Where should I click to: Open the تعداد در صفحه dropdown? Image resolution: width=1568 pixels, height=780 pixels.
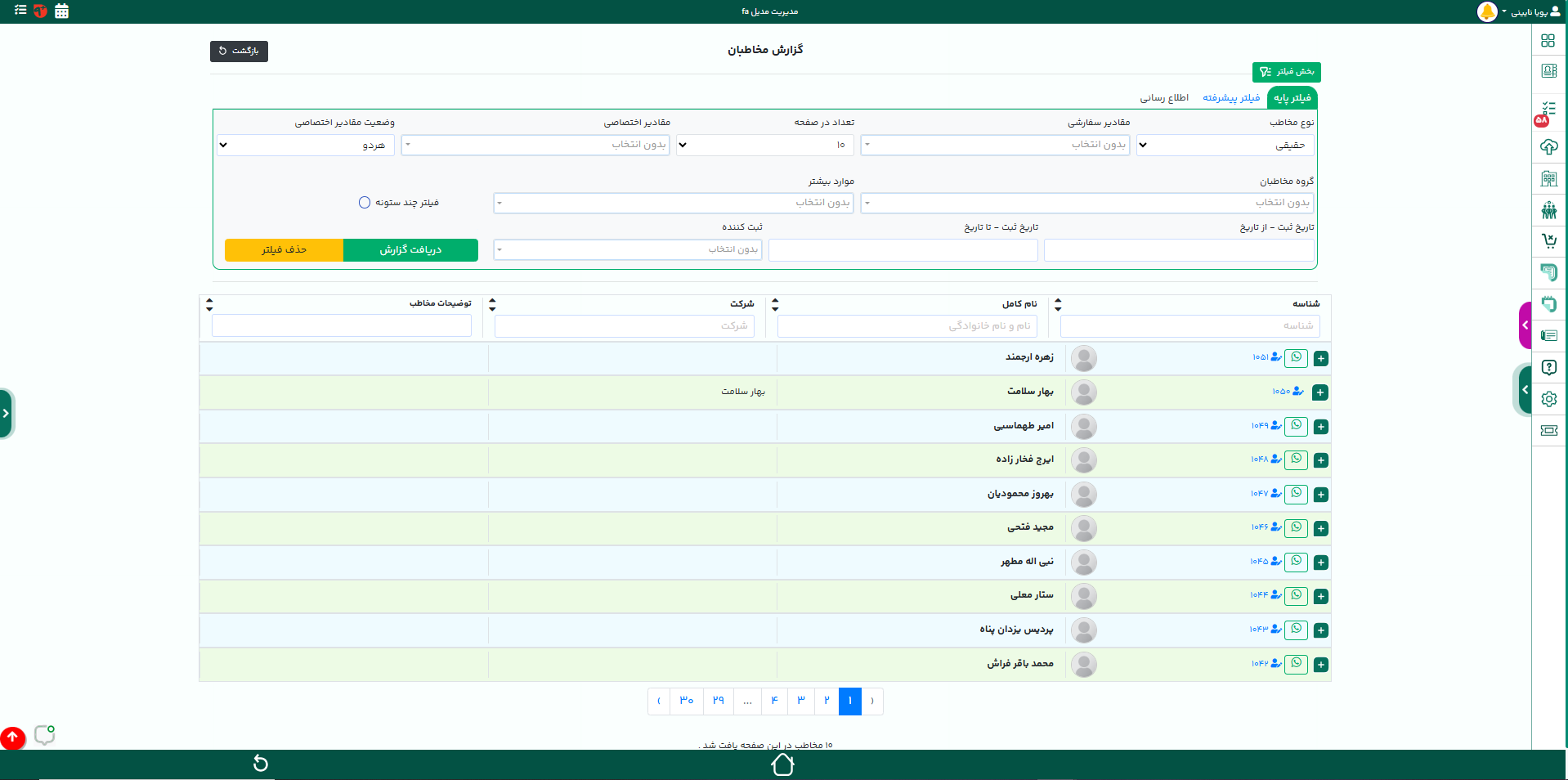pos(764,146)
